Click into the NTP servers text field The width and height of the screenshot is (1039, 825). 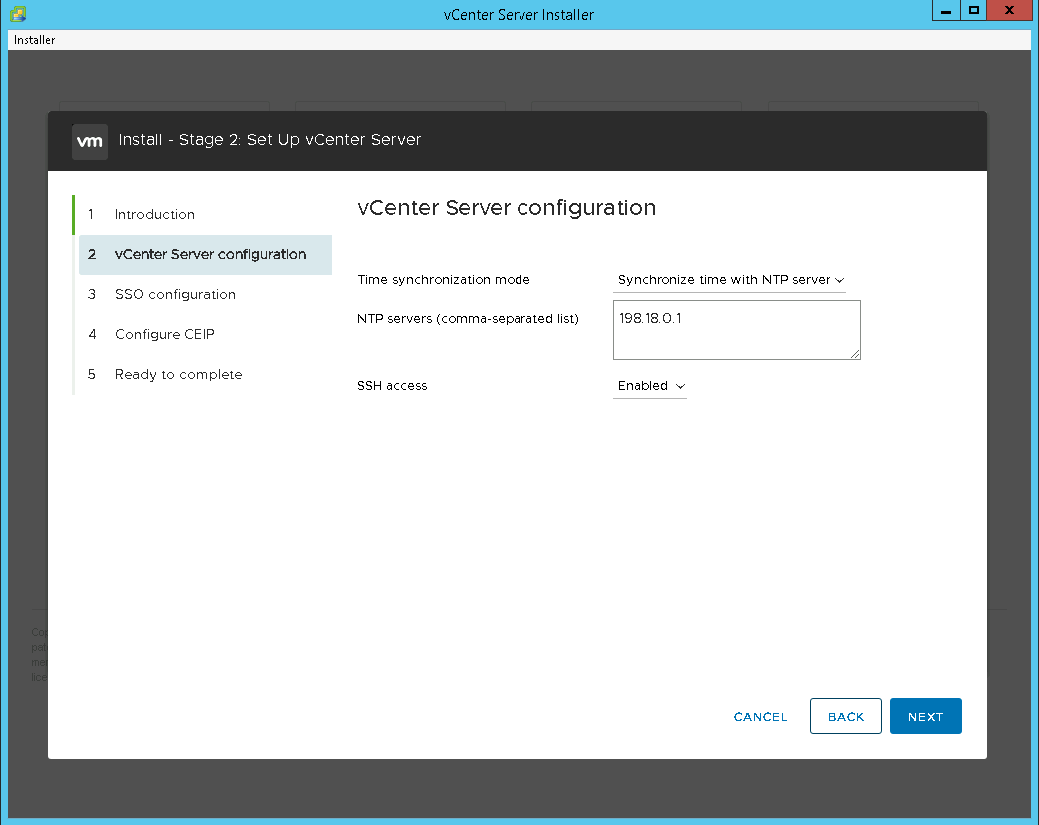[x=735, y=329]
